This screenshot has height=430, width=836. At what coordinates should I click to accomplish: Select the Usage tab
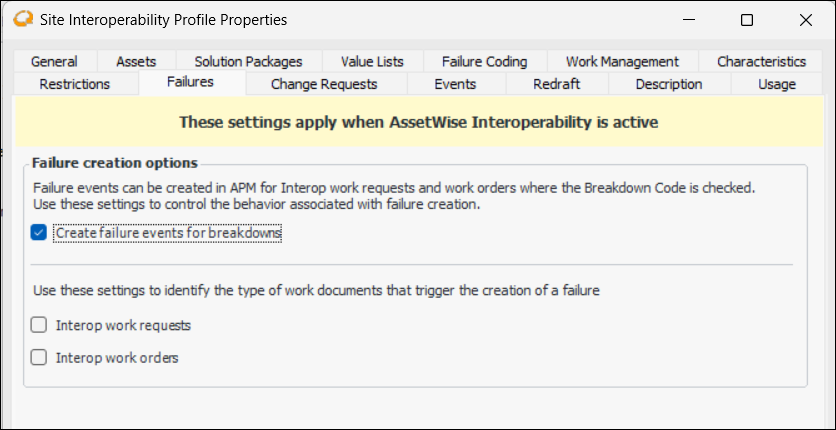click(x=777, y=84)
